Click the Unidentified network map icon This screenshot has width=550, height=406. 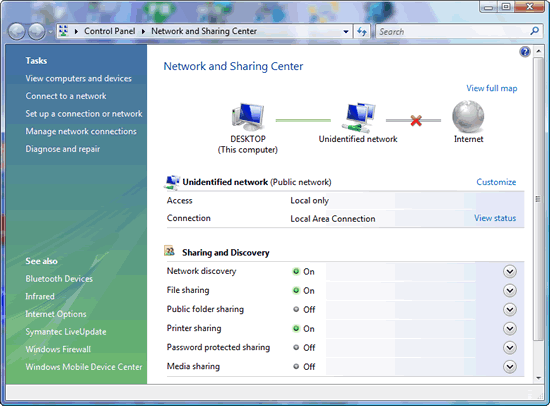[x=358, y=118]
